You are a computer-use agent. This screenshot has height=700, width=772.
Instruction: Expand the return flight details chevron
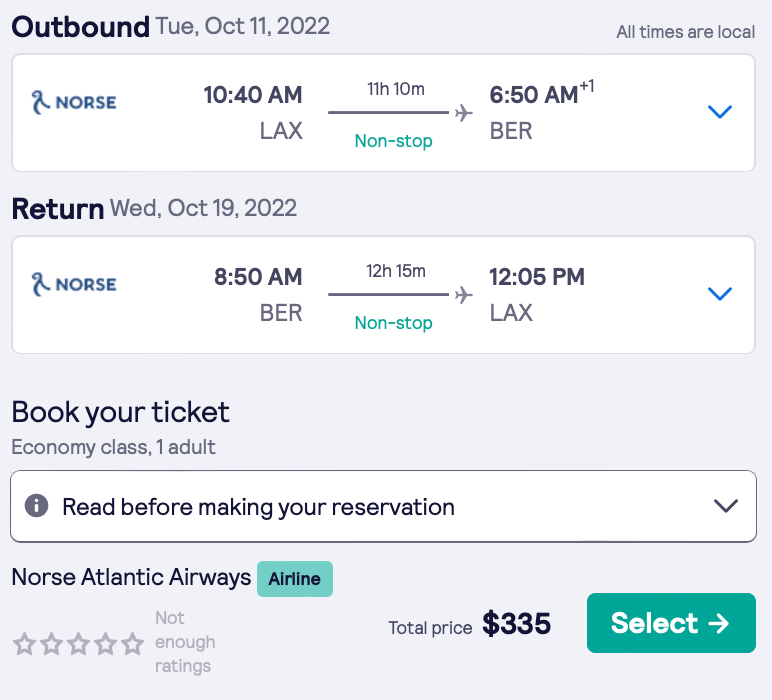720,294
